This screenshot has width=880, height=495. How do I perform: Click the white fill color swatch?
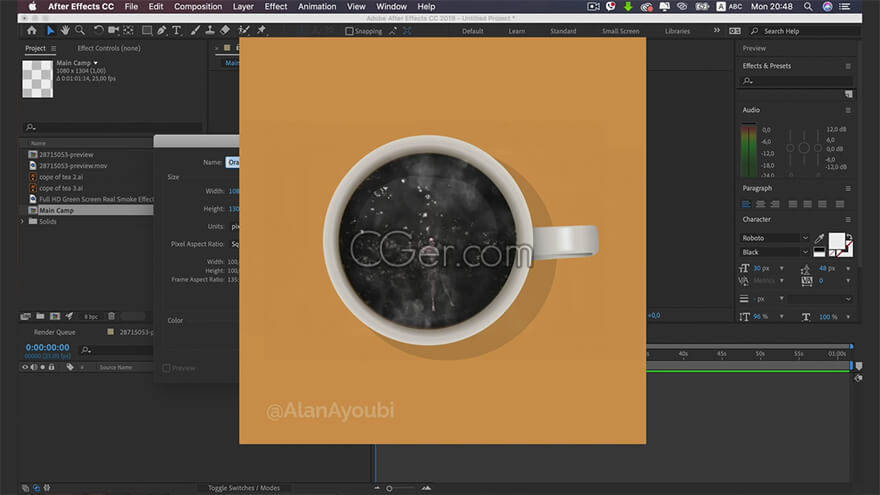pyautogui.click(x=836, y=241)
